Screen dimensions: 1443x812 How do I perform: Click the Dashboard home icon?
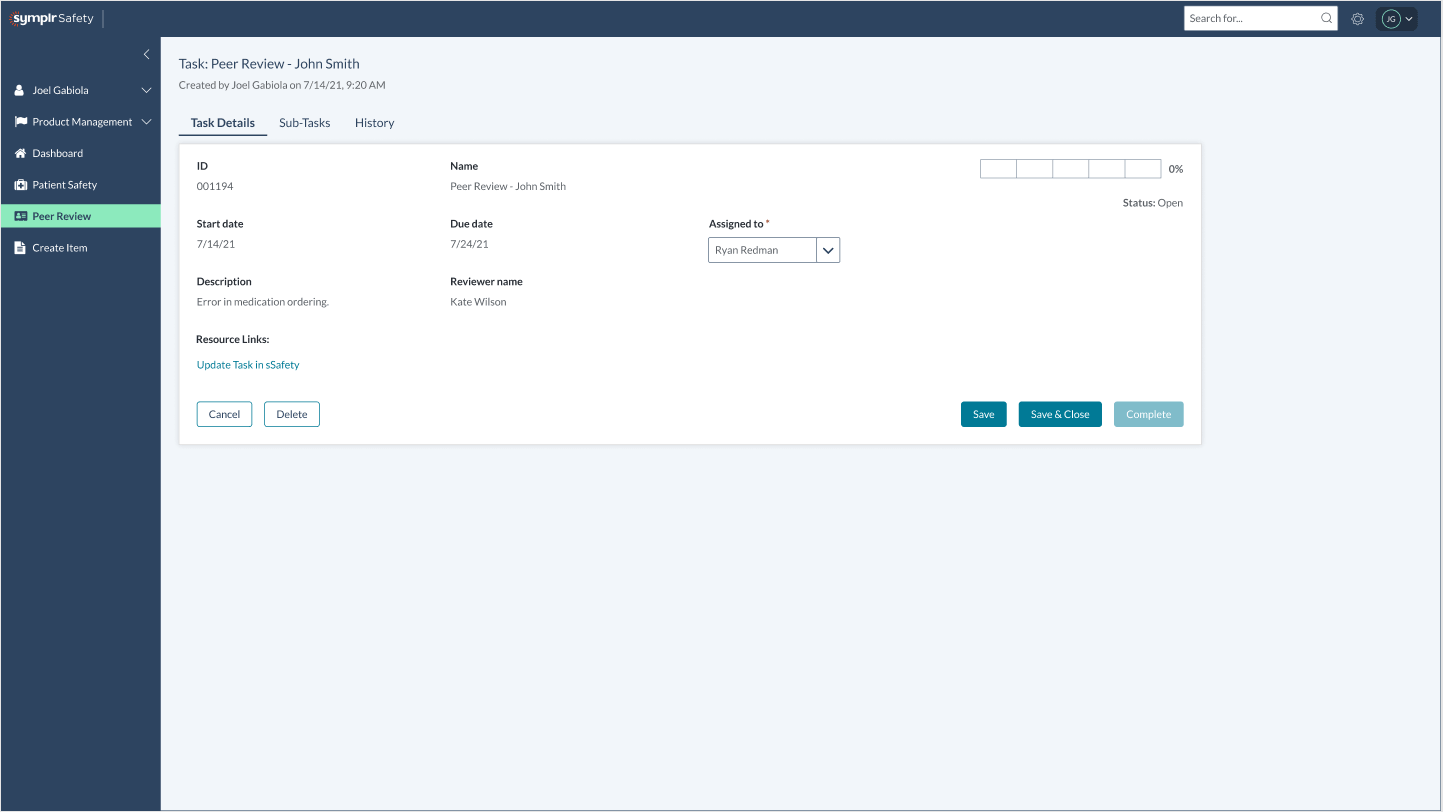point(20,153)
